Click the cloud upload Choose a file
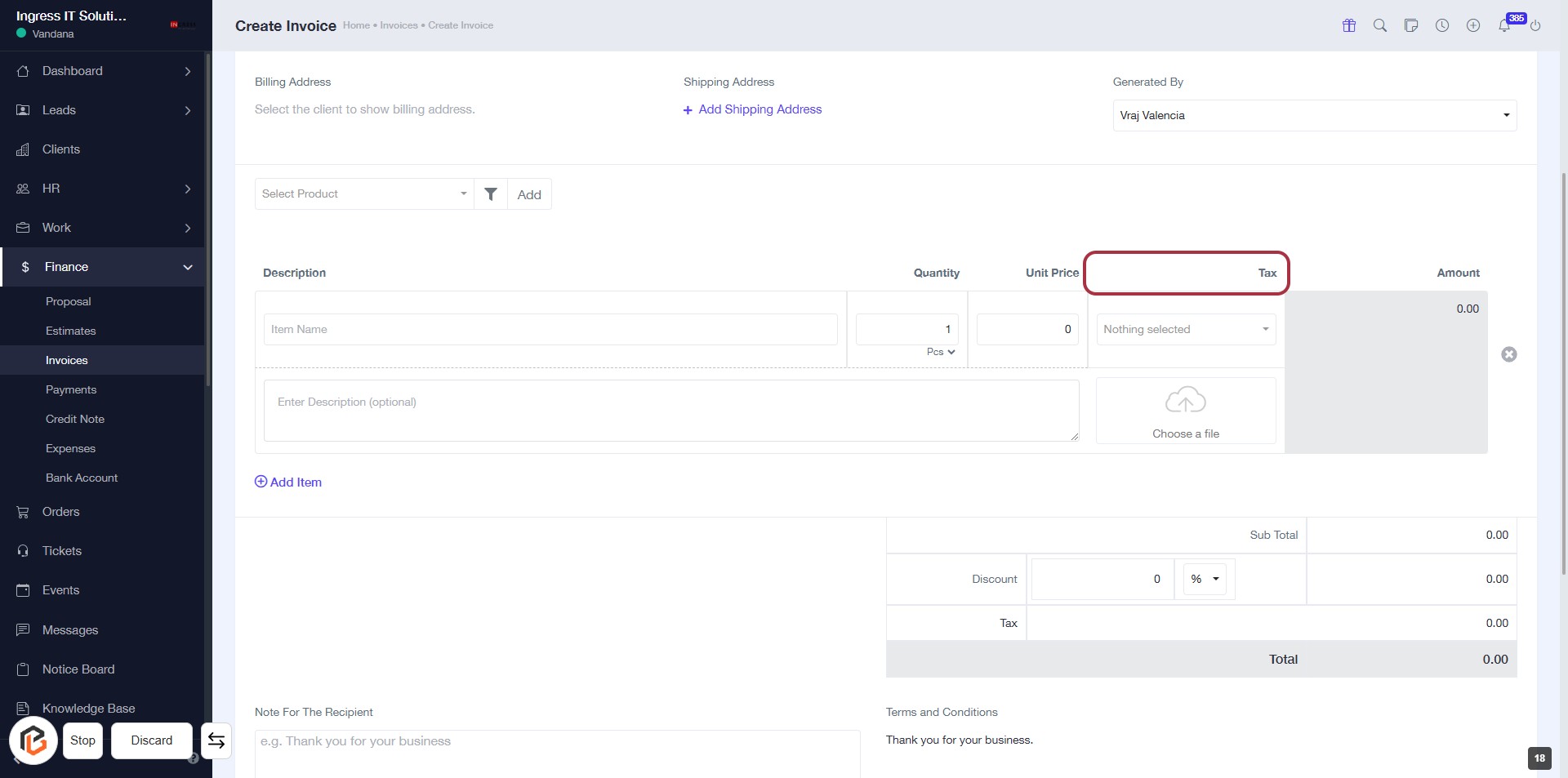Viewport: 1568px width, 778px height. [x=1185, y=411]
